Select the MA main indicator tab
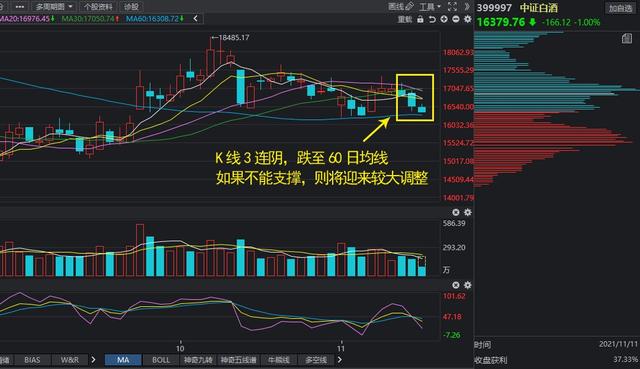This screenshot has width=640, height=369. (123, 360)
